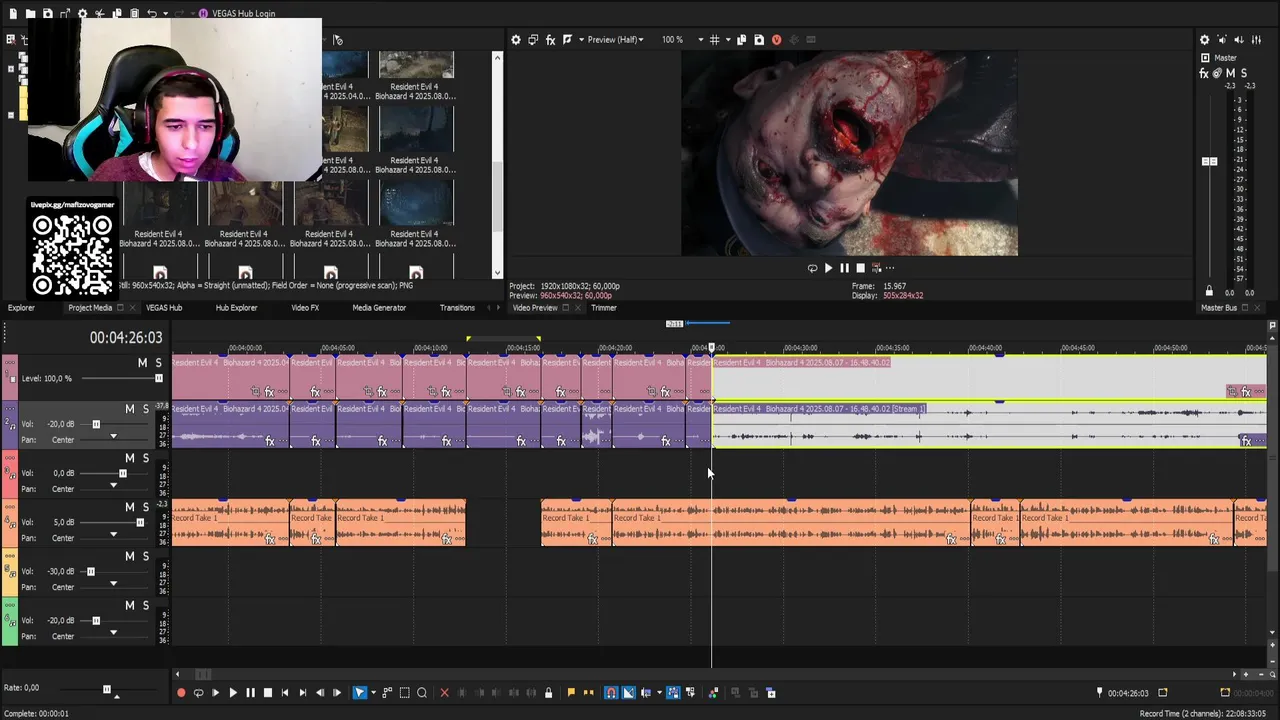Image resolution: width=1280 pixels, height=720 pixels.
Task: Mute video track 1
Action: [x=142, y=363]
